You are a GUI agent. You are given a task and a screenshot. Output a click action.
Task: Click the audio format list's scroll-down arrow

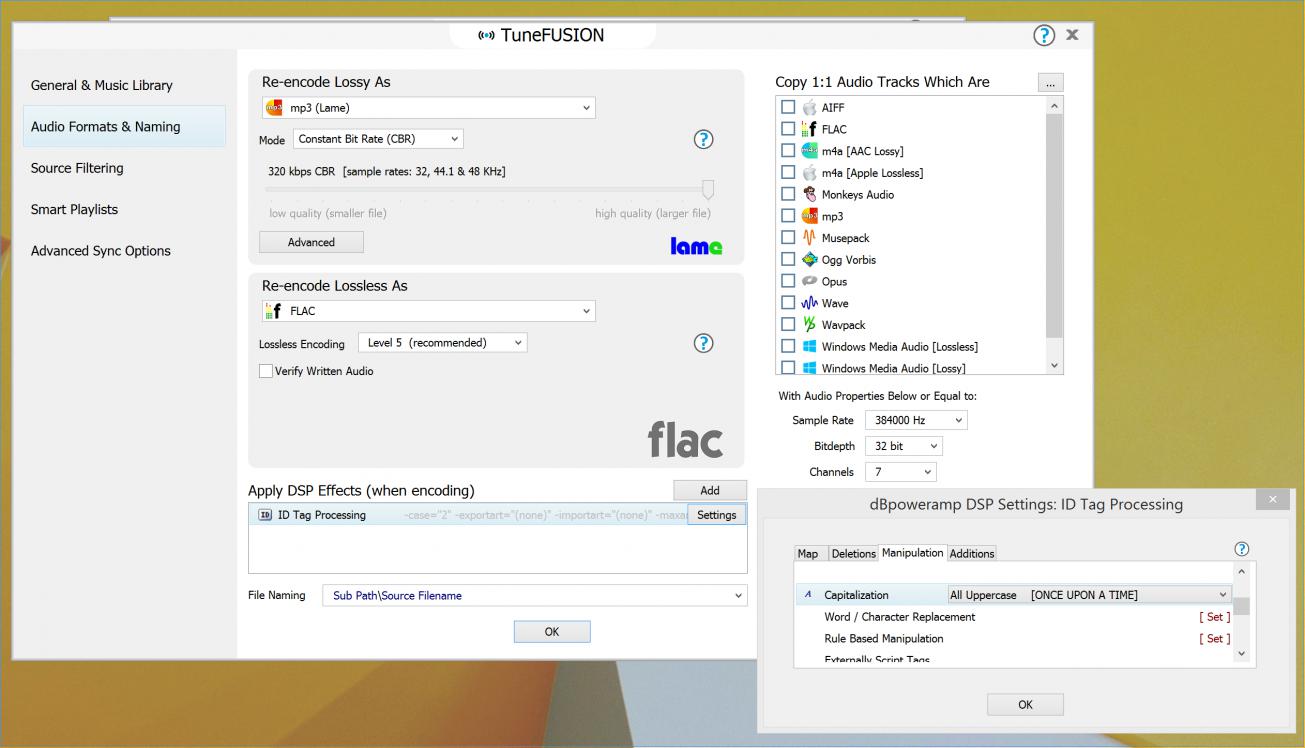pos(1054,367)
